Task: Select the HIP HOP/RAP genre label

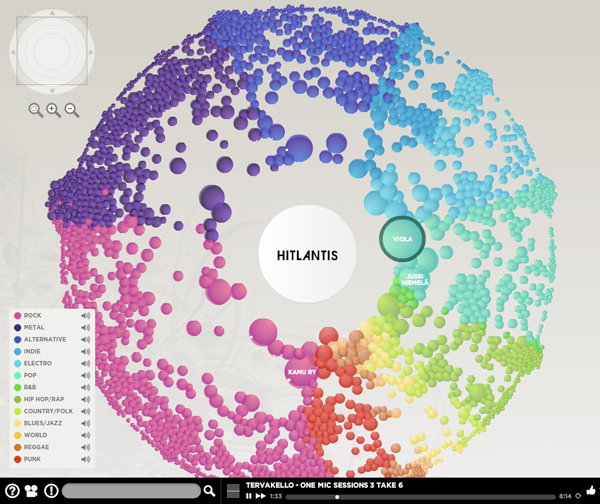Action: click(44, 399)
